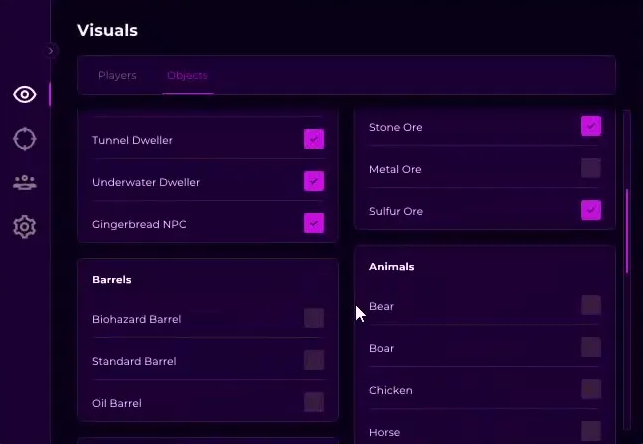Enable the Biohazard Barrel checkbox
The width and height of the screenshot is (643, 444).
tap(314, 318)
